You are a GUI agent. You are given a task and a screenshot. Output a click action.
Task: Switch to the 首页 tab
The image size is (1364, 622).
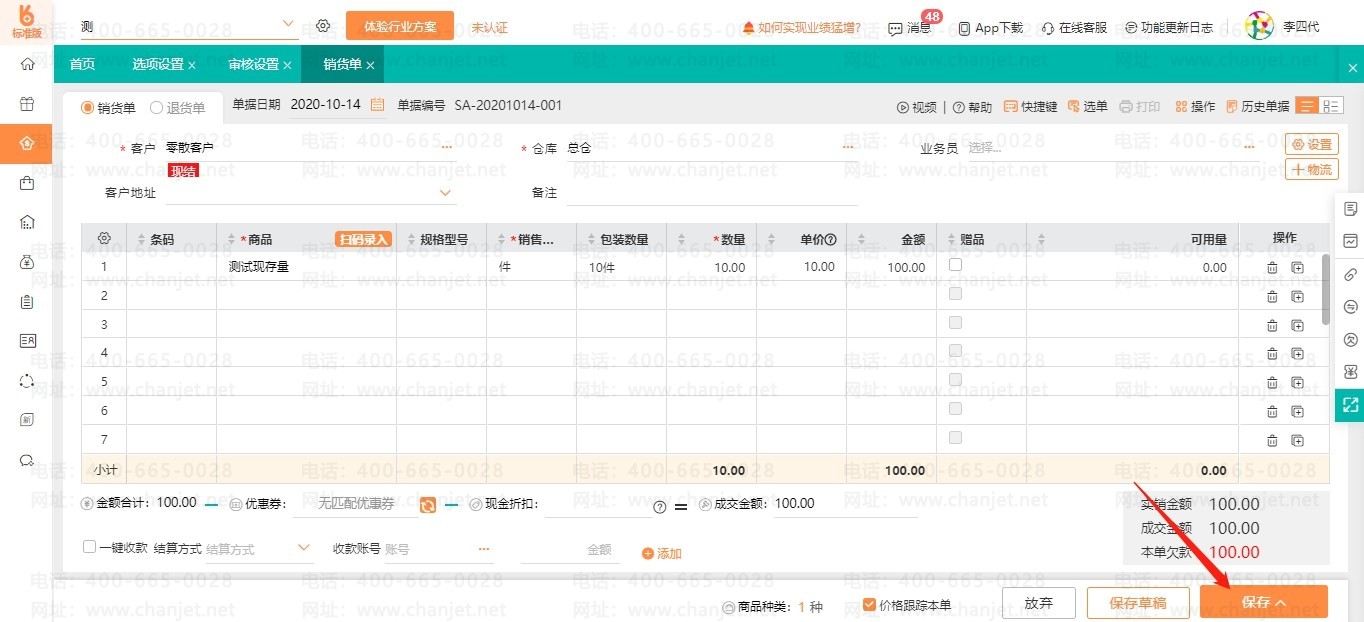(x=82, y=65)
